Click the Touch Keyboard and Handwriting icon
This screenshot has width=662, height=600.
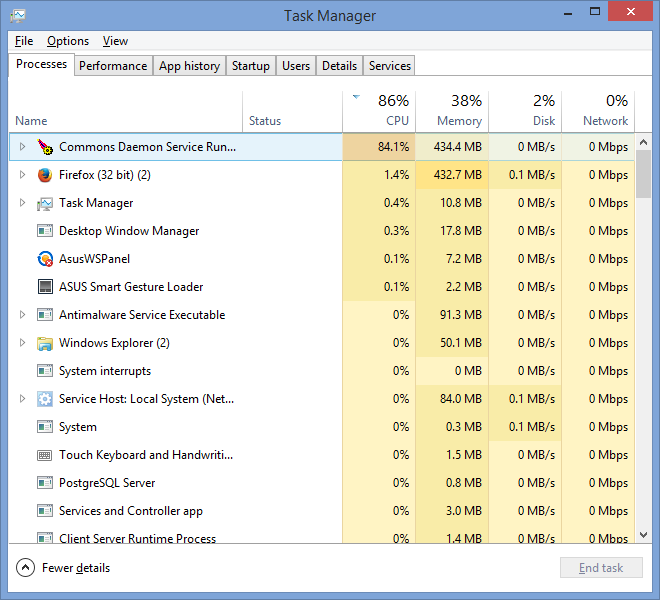click(x=45, y=455)
